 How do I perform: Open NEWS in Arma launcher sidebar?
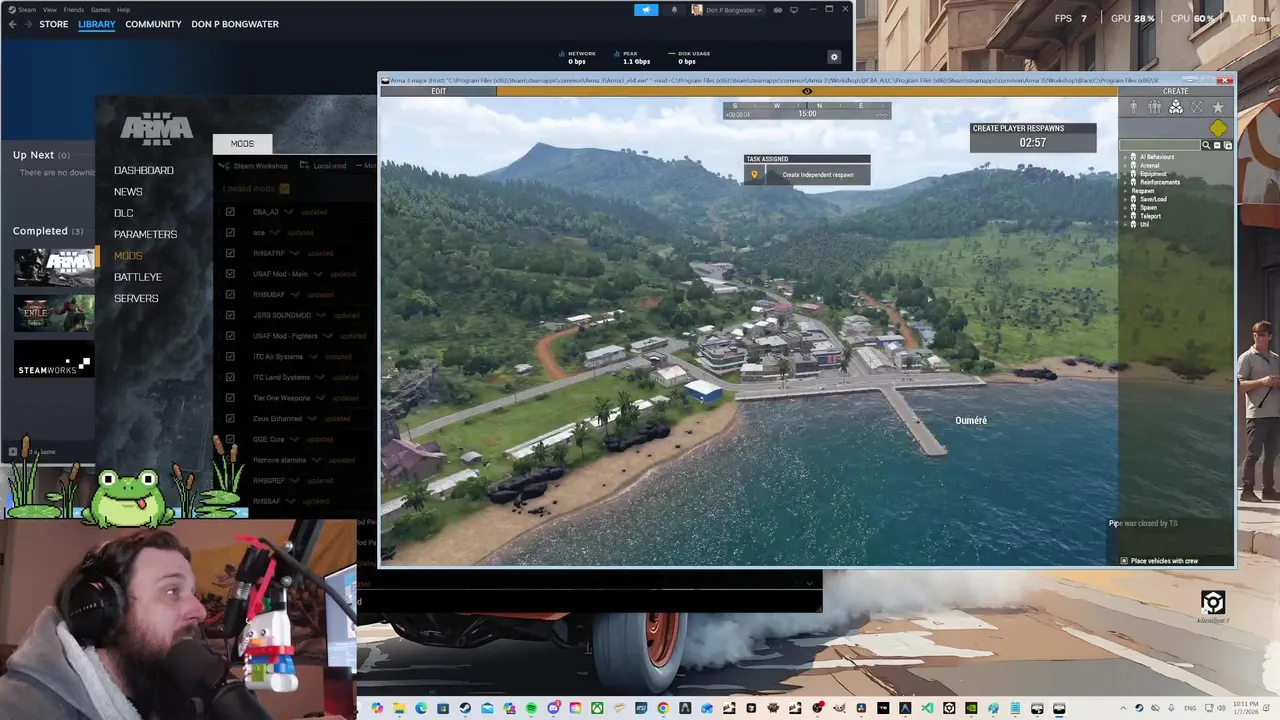[128, 192]
